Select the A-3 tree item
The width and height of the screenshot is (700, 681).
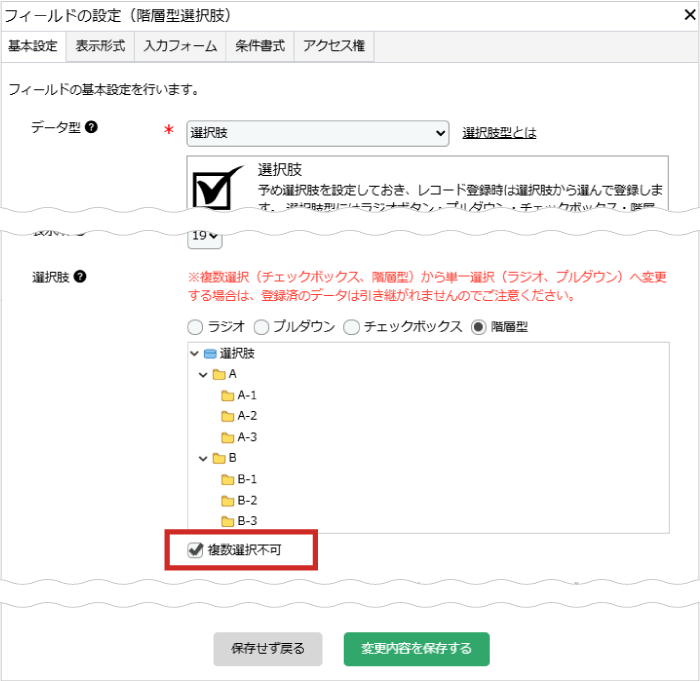(x=247, y=437)
